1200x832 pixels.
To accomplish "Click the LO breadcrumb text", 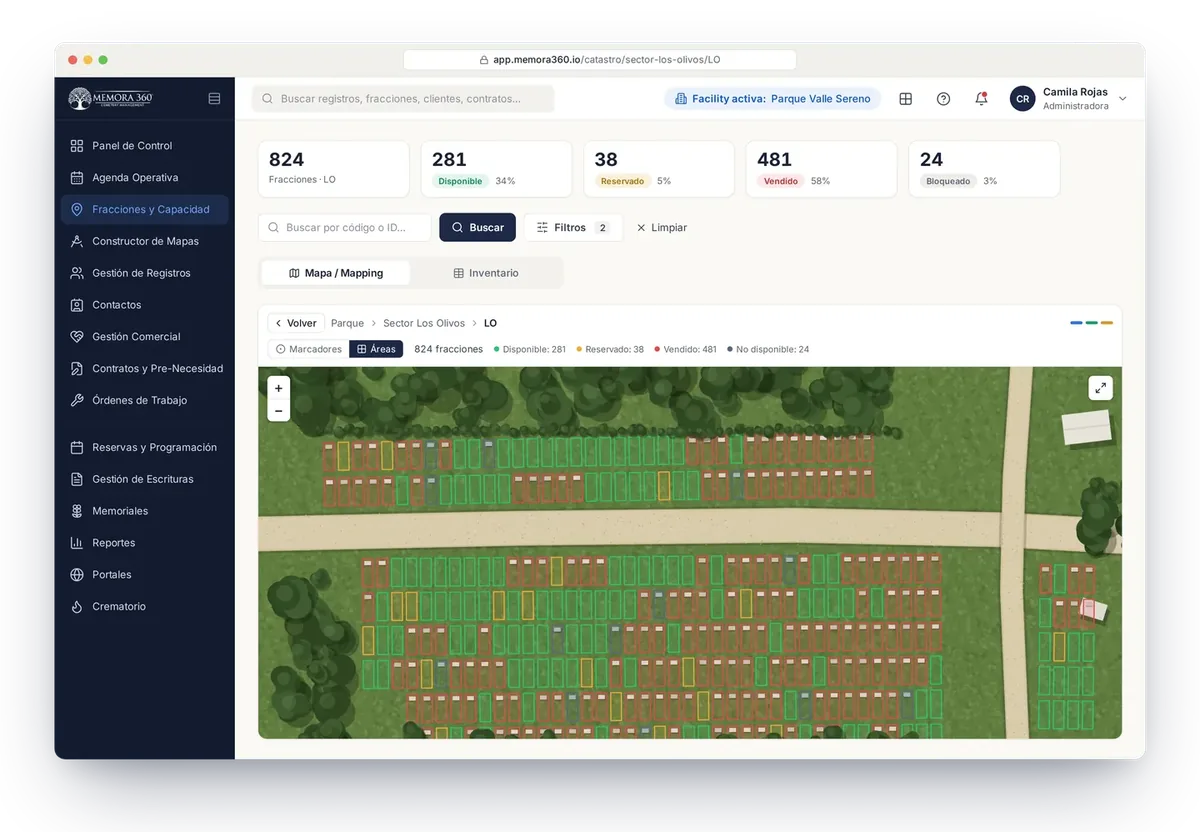I will [x=490, y=323].
